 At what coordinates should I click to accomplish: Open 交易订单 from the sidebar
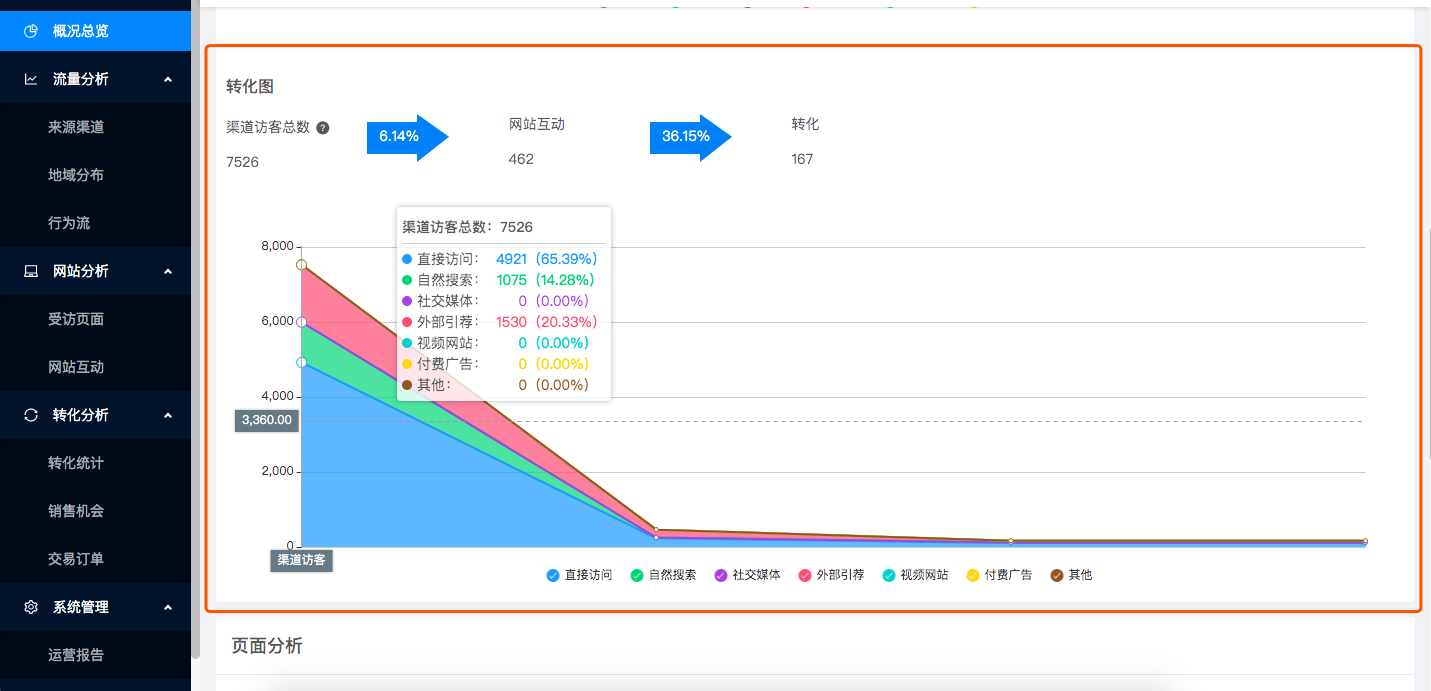pos(76,559)
